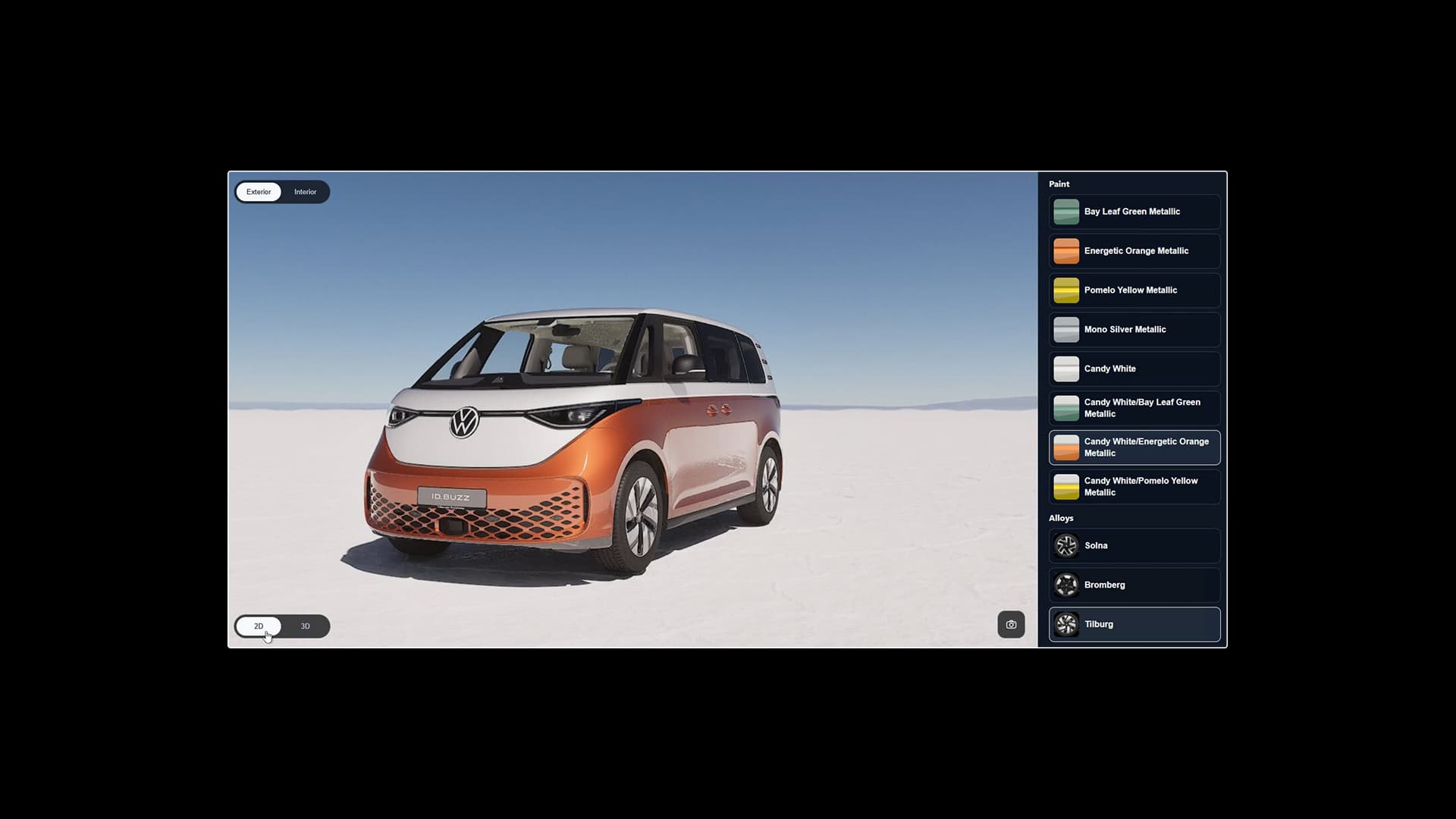This screenshot has height=819, width=1456.
Task: Pick Candy White/Energetic Orange swatch
Action: [x=1066, y=447]
